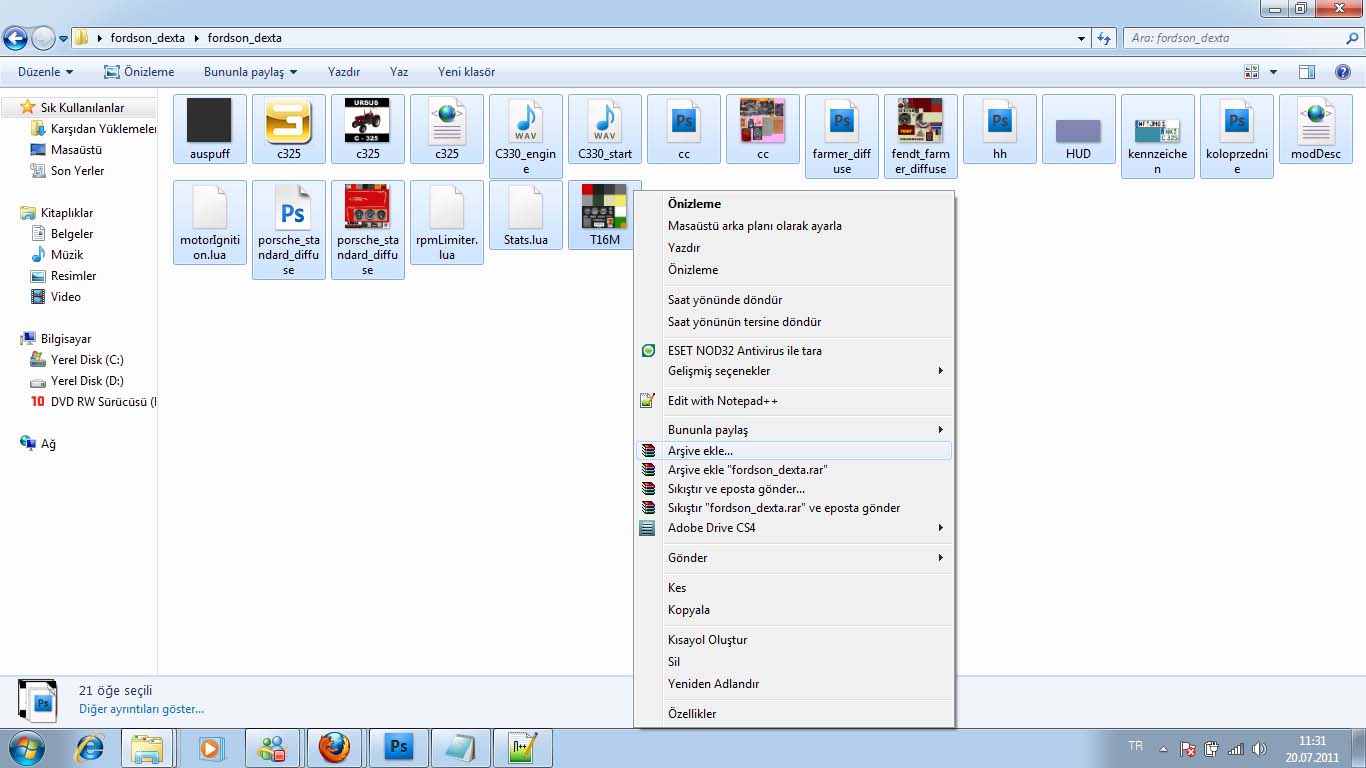
Task: Select the fendt_farmer_diffuse texture thumbnail
Action: tap(920, 122)
